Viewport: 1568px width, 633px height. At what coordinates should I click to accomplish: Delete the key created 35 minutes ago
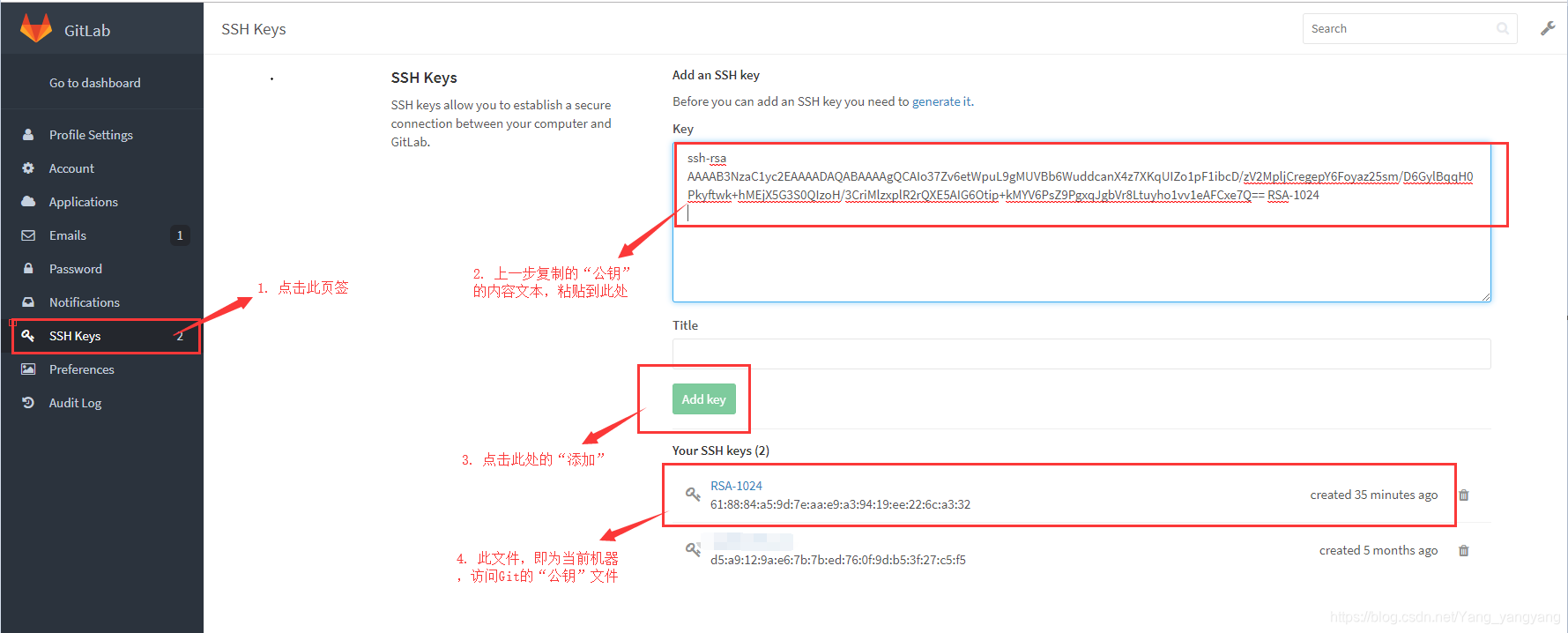(x=1464, y=495)
